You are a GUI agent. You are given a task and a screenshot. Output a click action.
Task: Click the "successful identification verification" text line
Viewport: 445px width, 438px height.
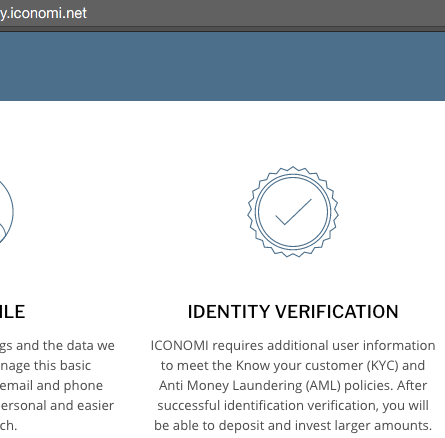[293, 406]
